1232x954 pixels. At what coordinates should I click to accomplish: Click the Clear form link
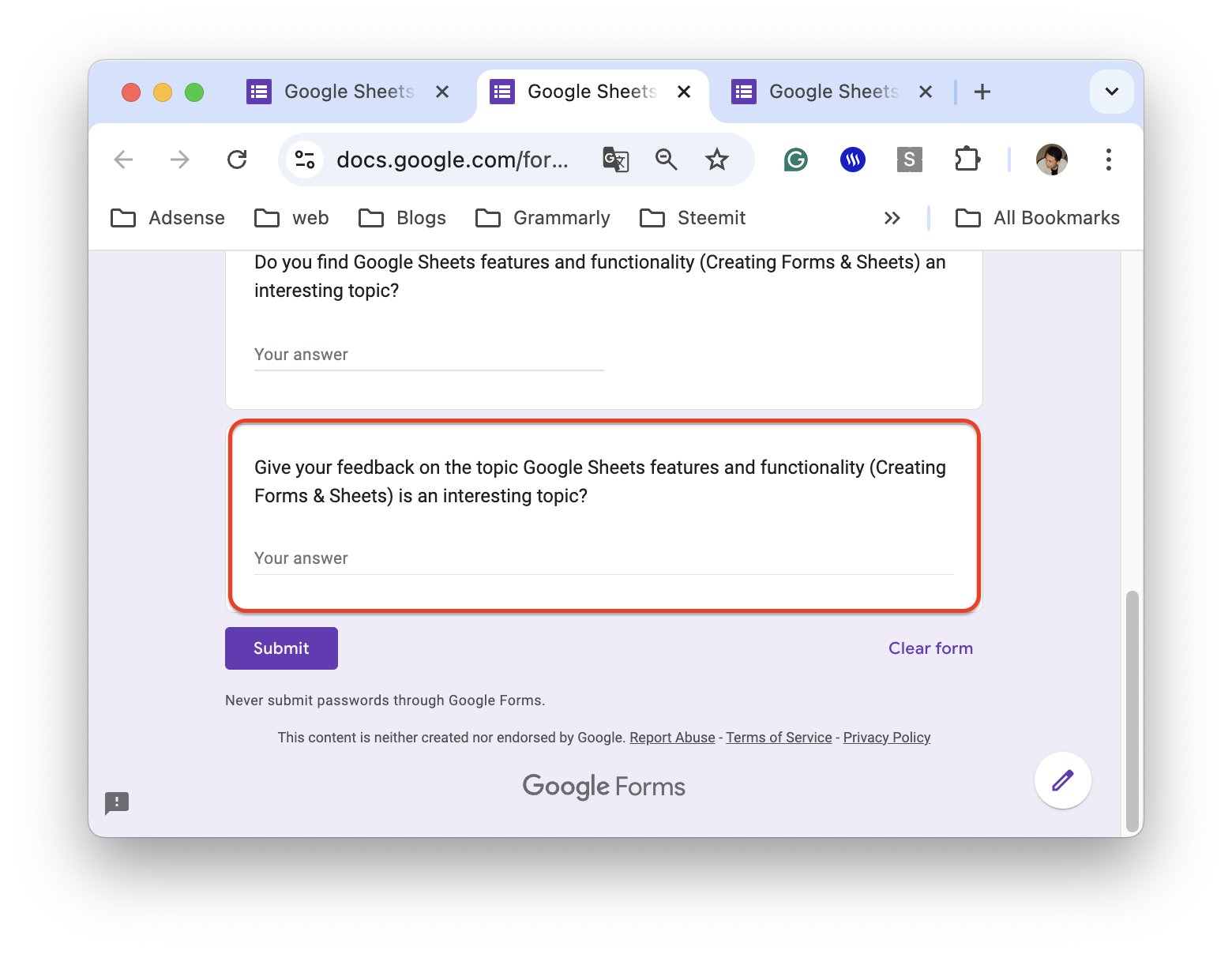(x=930, y=648)
